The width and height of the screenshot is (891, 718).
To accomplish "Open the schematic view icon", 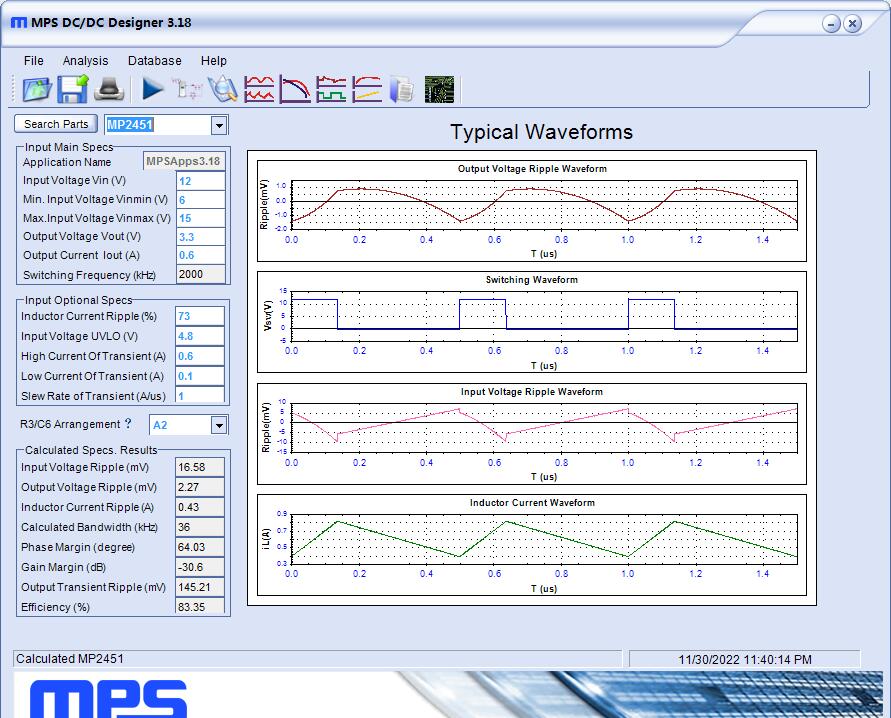I will point(188,88).
